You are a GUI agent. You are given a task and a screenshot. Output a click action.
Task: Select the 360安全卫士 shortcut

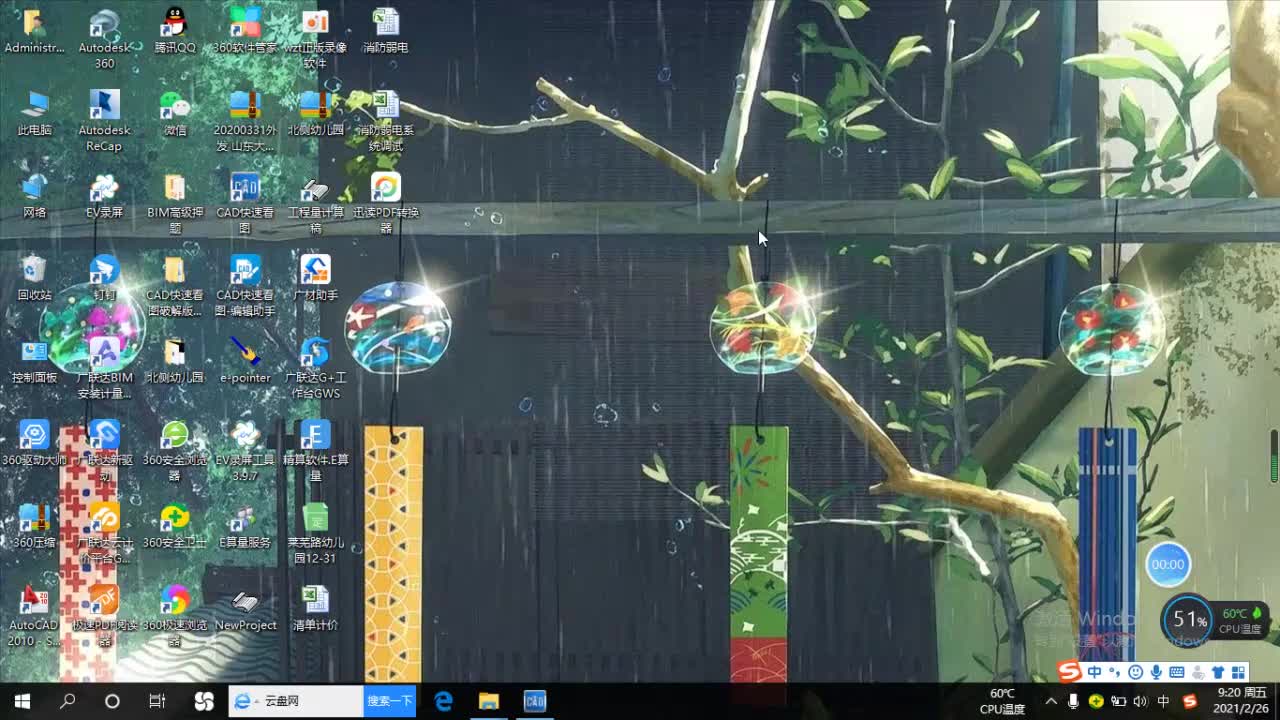click(175, 526)
